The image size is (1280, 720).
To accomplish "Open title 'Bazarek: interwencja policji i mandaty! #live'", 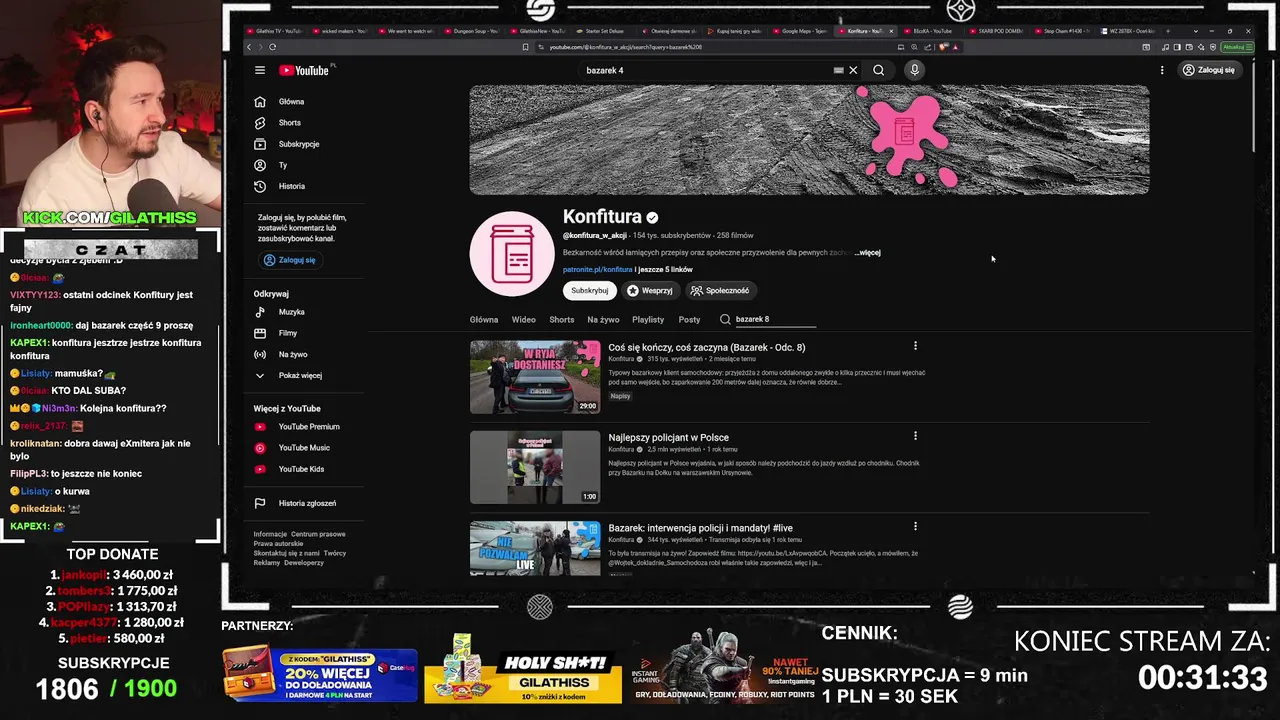I will pyautogui.click(x=700, y=528).
